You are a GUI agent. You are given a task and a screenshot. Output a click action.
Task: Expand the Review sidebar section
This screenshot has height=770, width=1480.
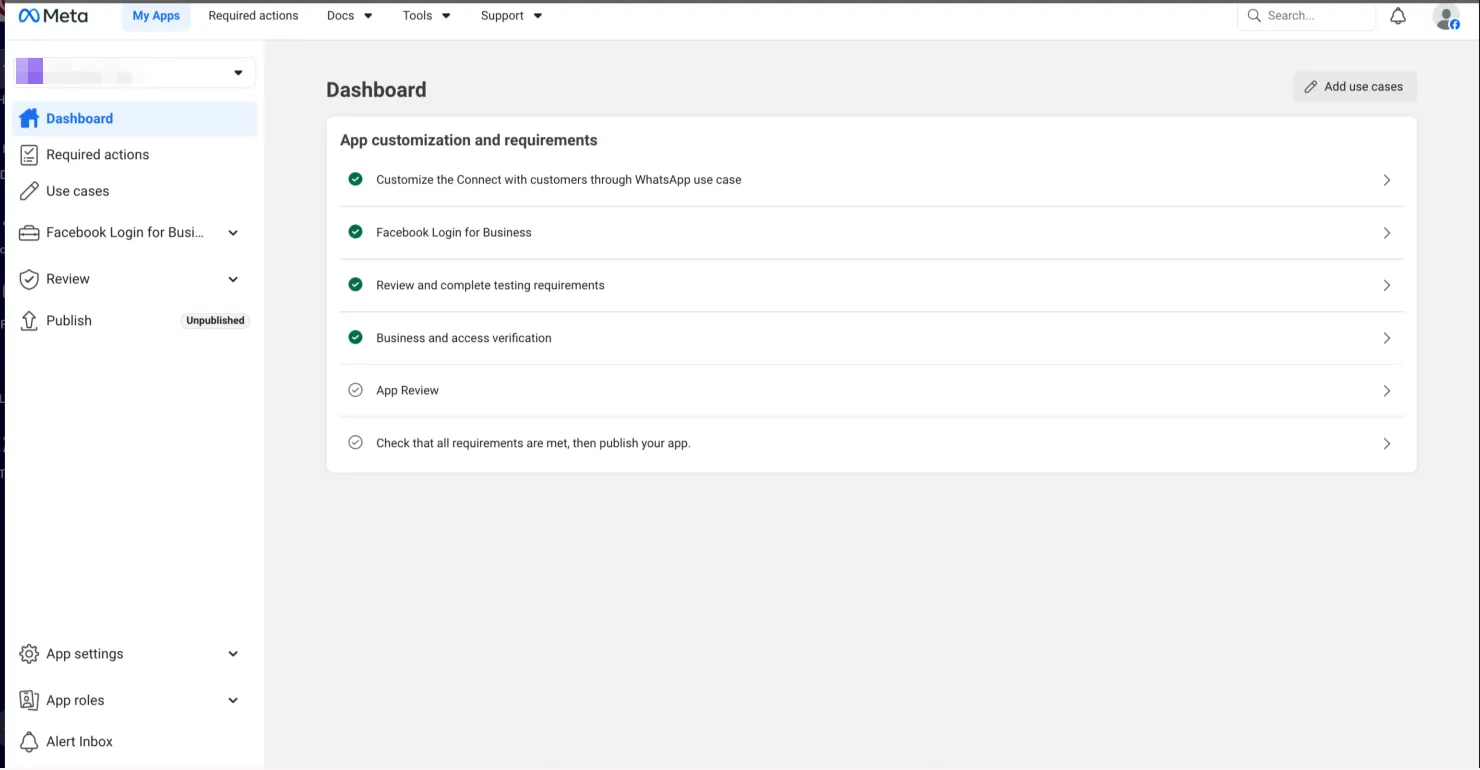click(233, 279)
